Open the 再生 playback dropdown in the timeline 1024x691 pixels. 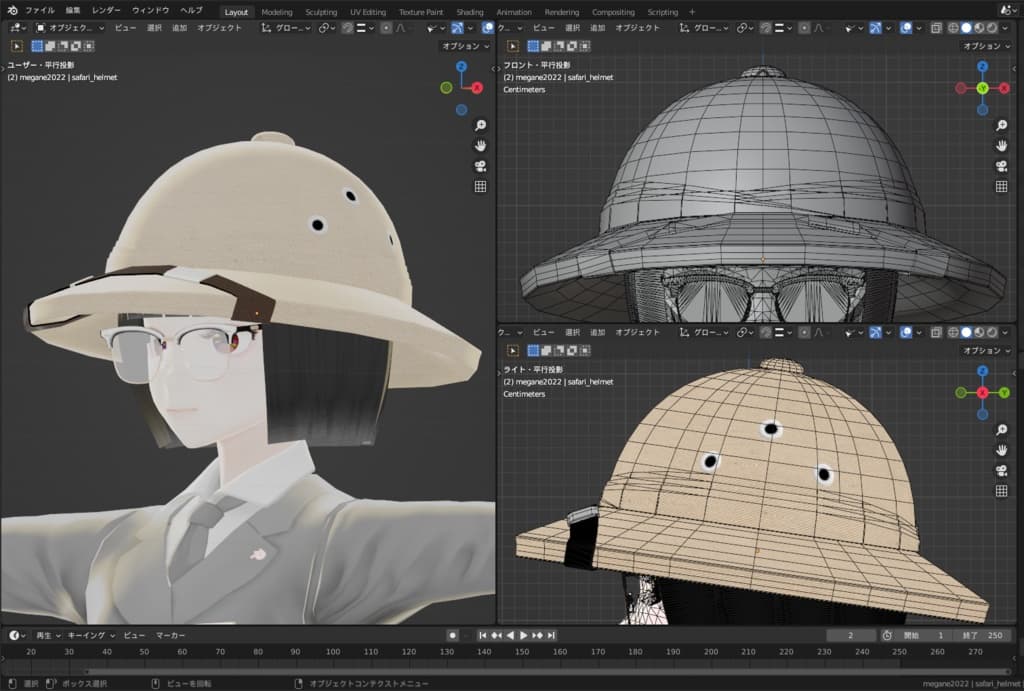[x=47, y=635]
